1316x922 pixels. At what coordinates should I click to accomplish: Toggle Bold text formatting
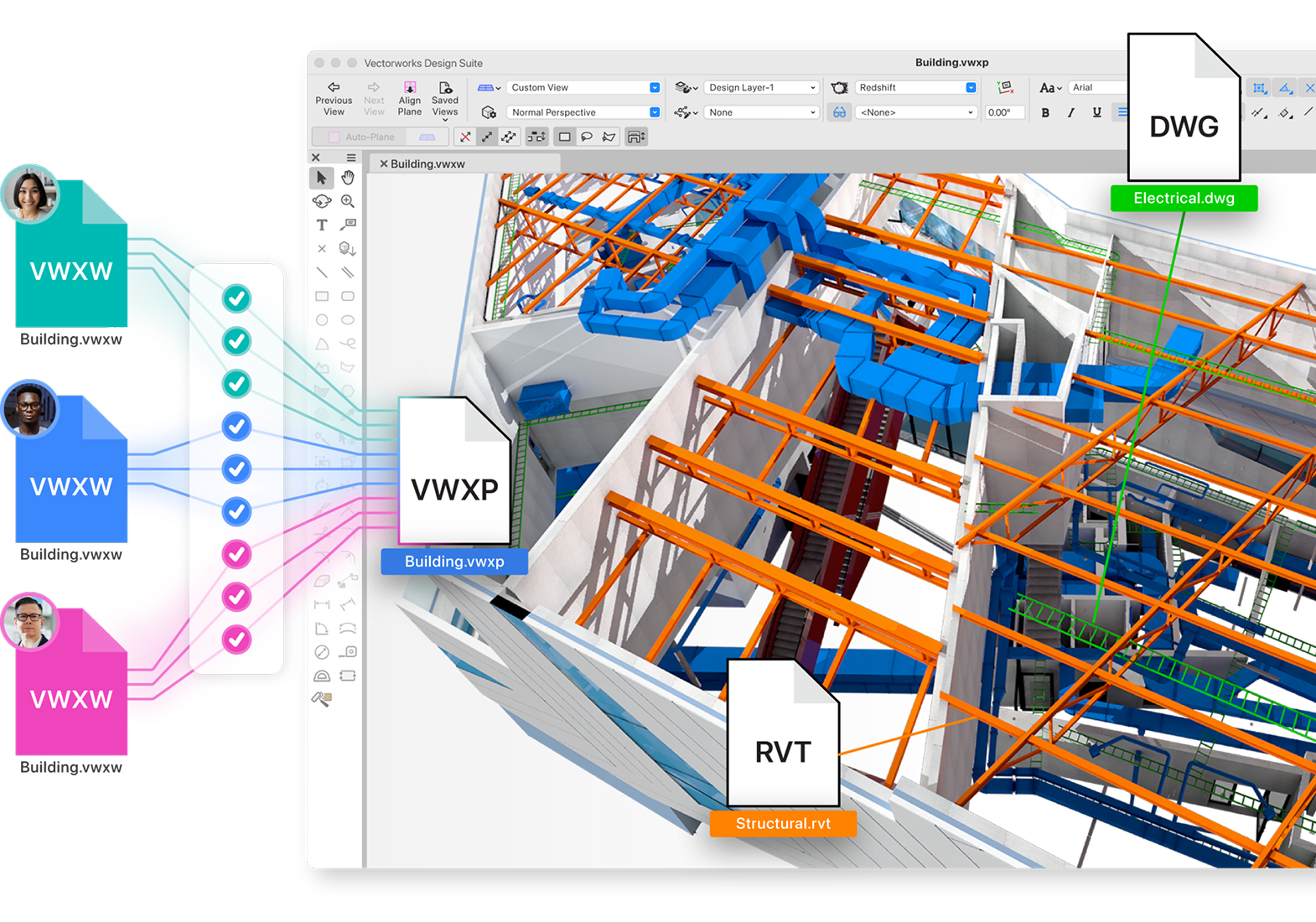point(1045,112)
